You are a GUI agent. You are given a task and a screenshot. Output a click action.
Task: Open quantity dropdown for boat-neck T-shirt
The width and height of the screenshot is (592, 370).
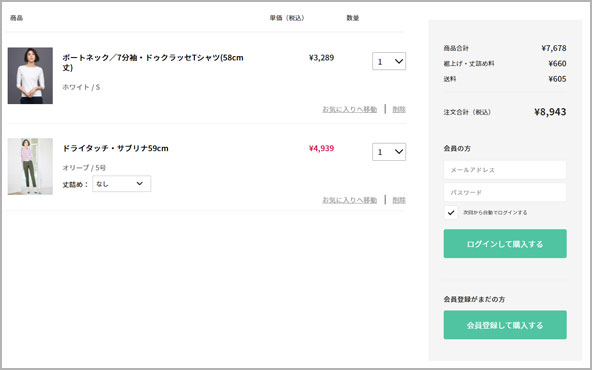coord(389,61)
